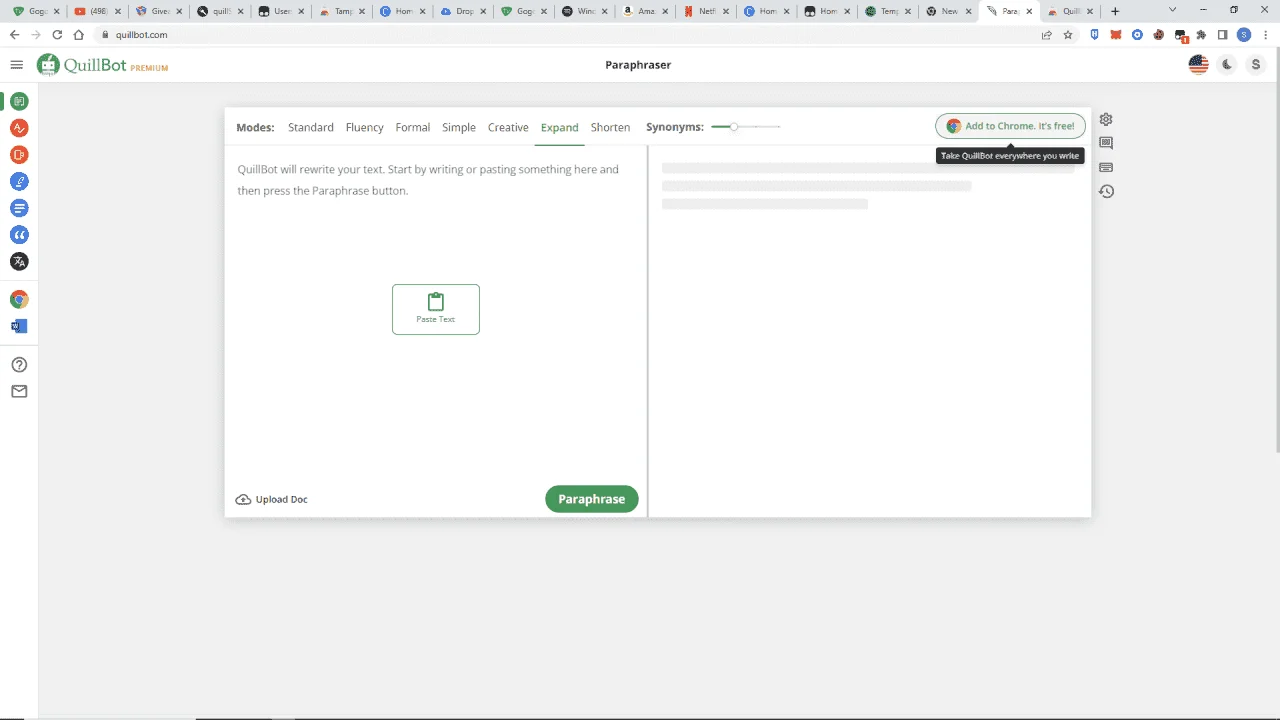
Task: Click the Contact us envelope icon
Action: pyautogui.click(x=19, y=392)
